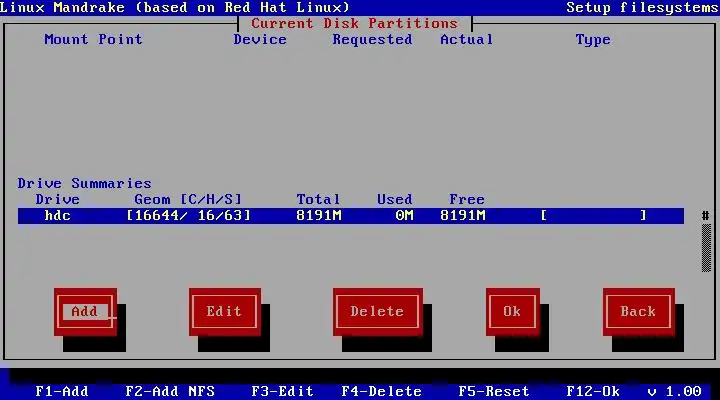This screenshot has width=720, height=400.
Task: Click the Used column header
Action: point(395,199)
